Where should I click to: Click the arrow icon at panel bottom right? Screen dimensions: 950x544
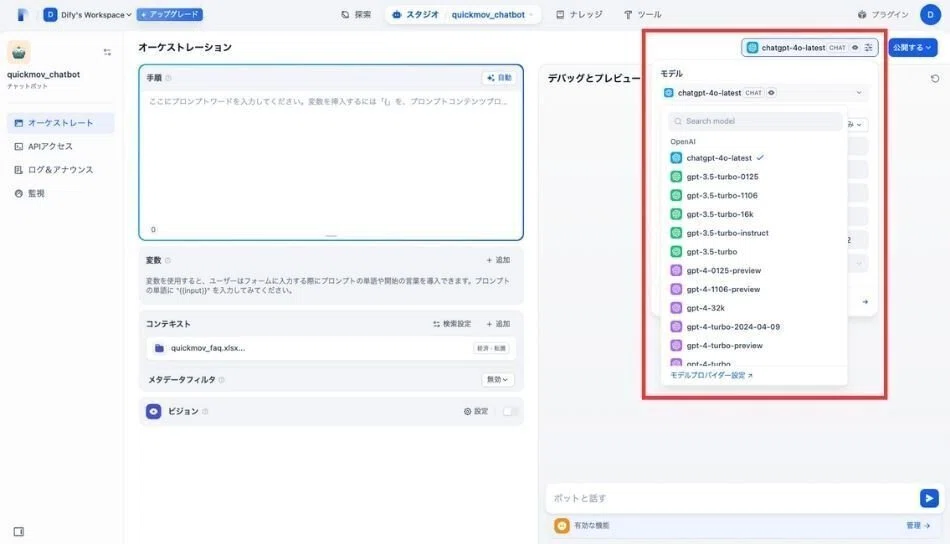click(865, 302)
